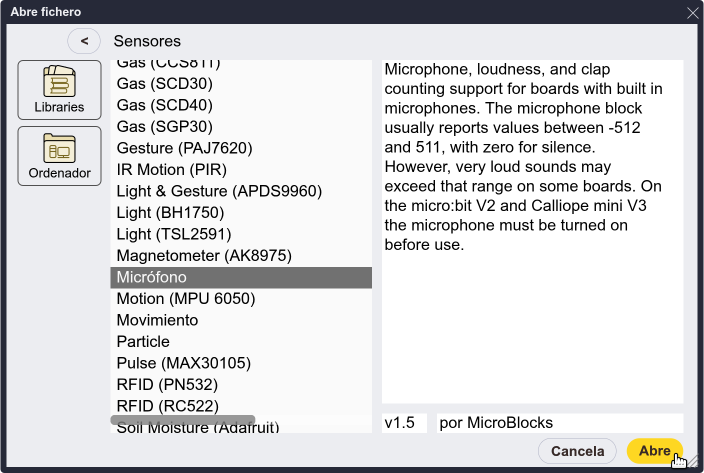The image size is (704, 473).
Task: Select Light & Gesture (APDS9960) item
Action: point(241,191)
